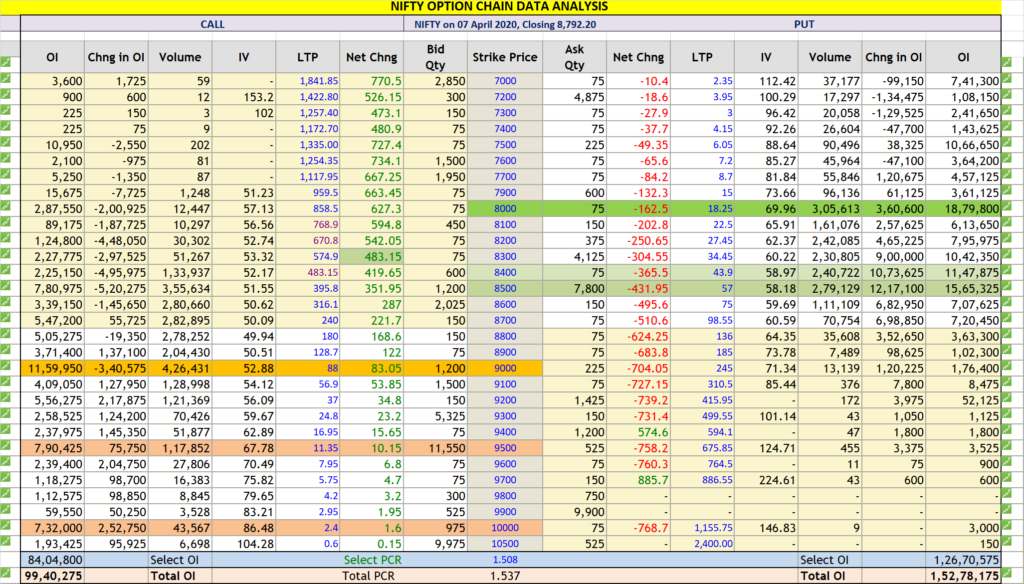The image size is (1024, 584).
Task: Click the PUT section header
Action: click(x=804, y=24)
